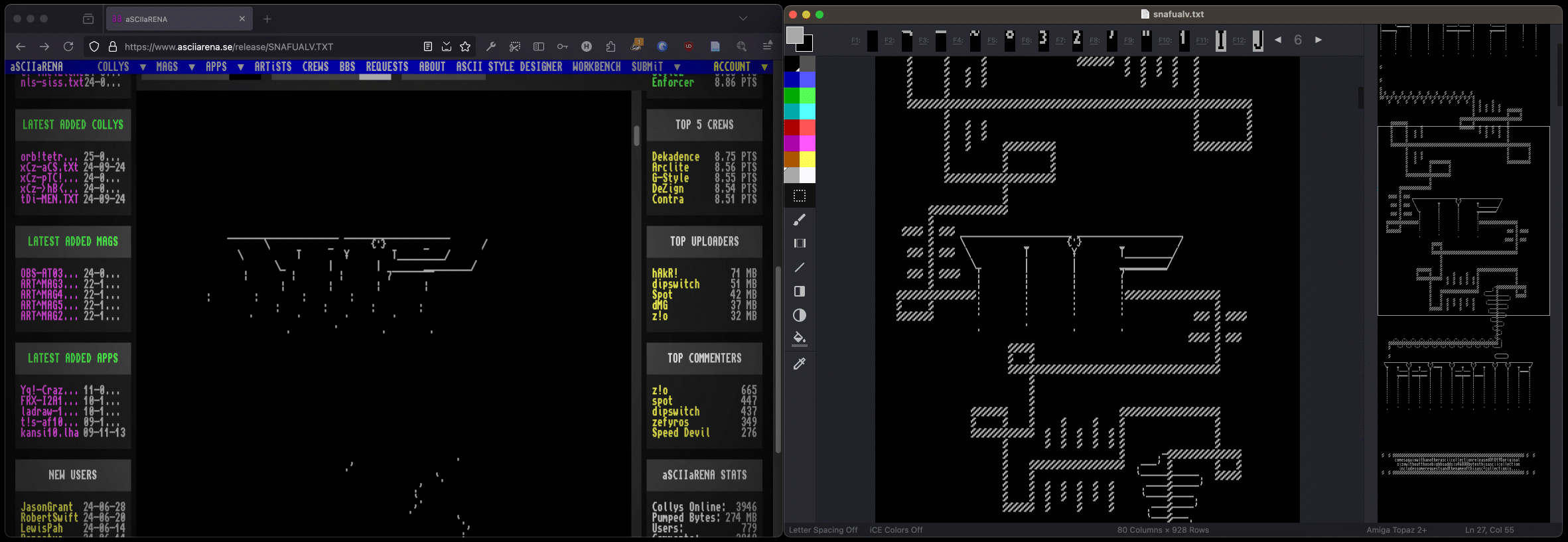The image size is (1568, 542).
Task: Toggle iCE Colors Off in status bar
Action: coord(896,530)
